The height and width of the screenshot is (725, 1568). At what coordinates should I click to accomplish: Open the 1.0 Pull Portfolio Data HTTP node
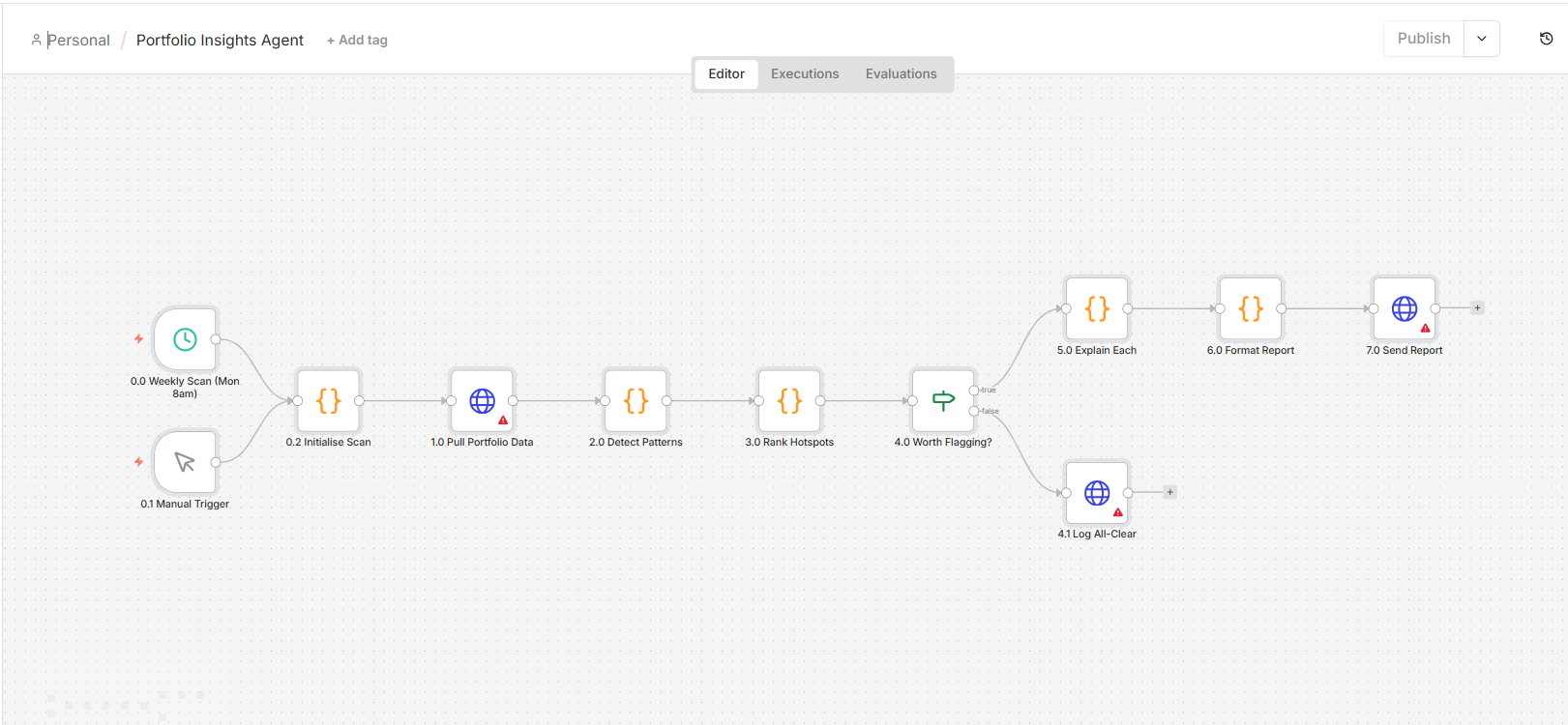click(482, 400)
